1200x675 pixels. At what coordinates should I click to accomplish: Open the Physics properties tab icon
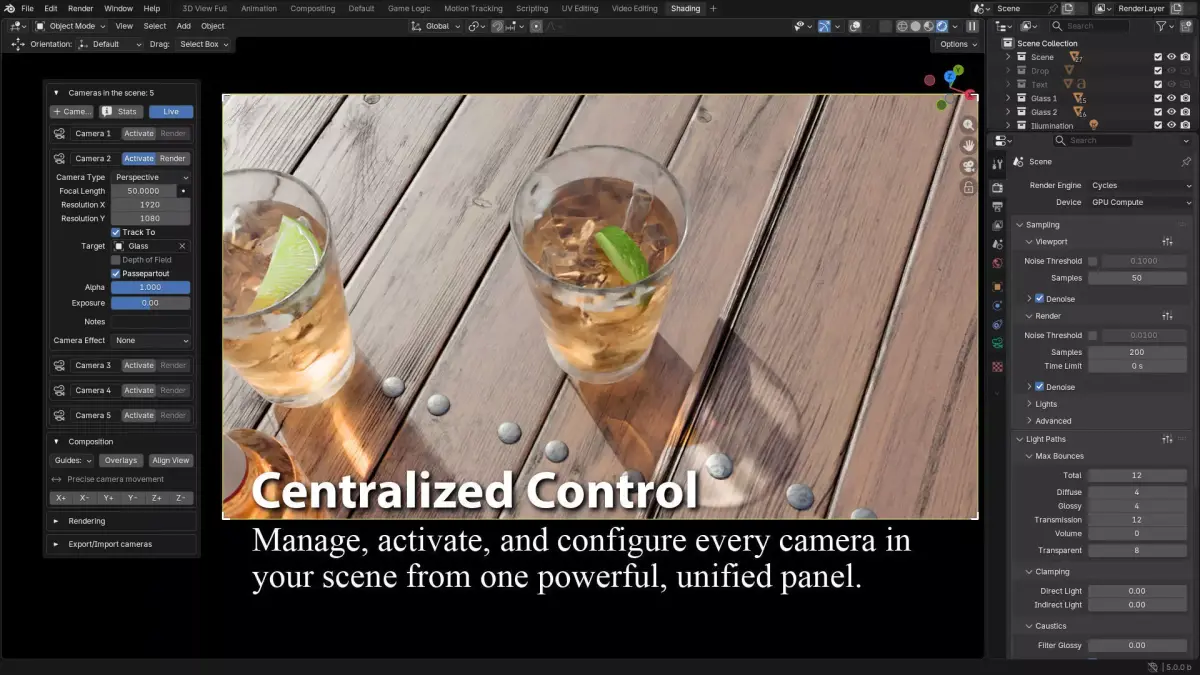997,306
